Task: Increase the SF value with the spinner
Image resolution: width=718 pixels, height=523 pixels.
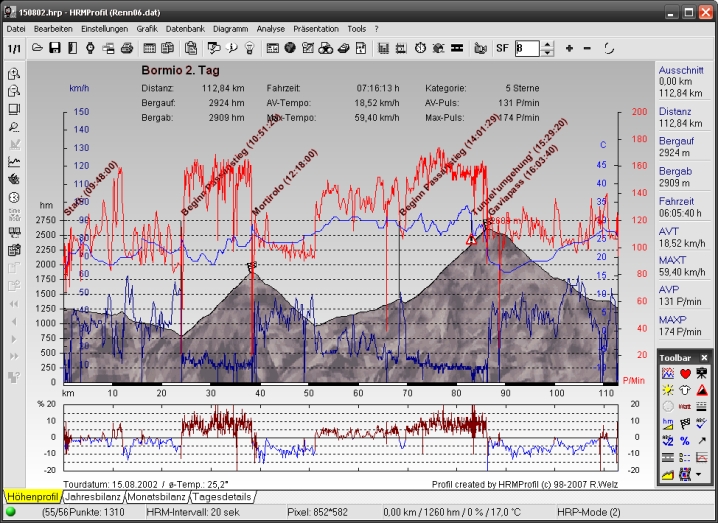Action: tap(546, 44)
